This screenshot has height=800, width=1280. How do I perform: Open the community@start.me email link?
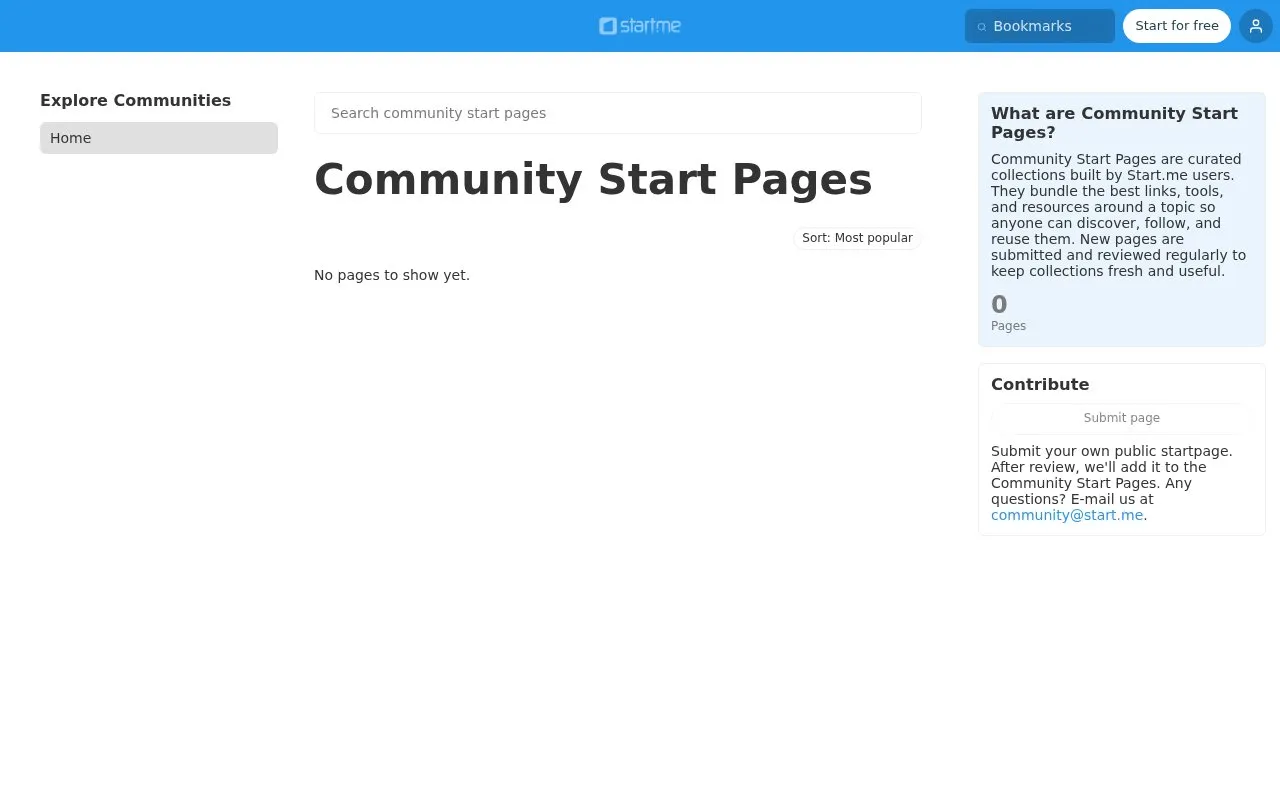click(x=1067, y=515)
